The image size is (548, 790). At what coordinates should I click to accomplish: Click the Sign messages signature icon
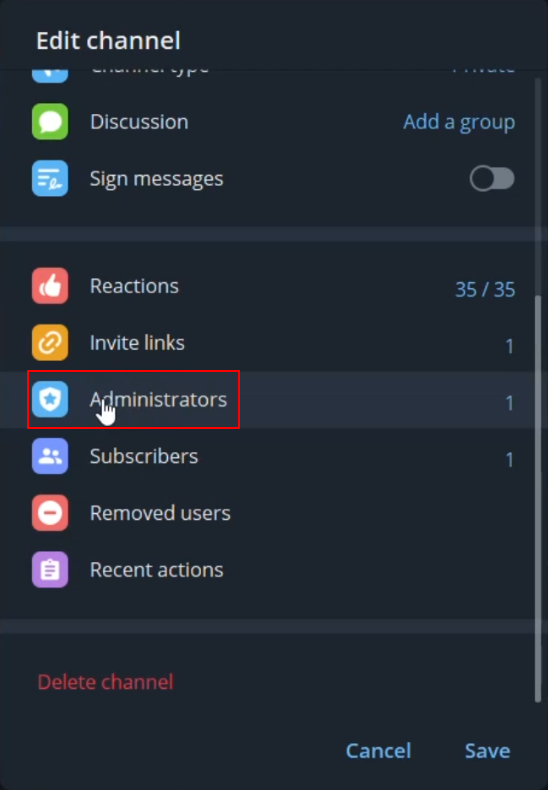pos(50,178)
